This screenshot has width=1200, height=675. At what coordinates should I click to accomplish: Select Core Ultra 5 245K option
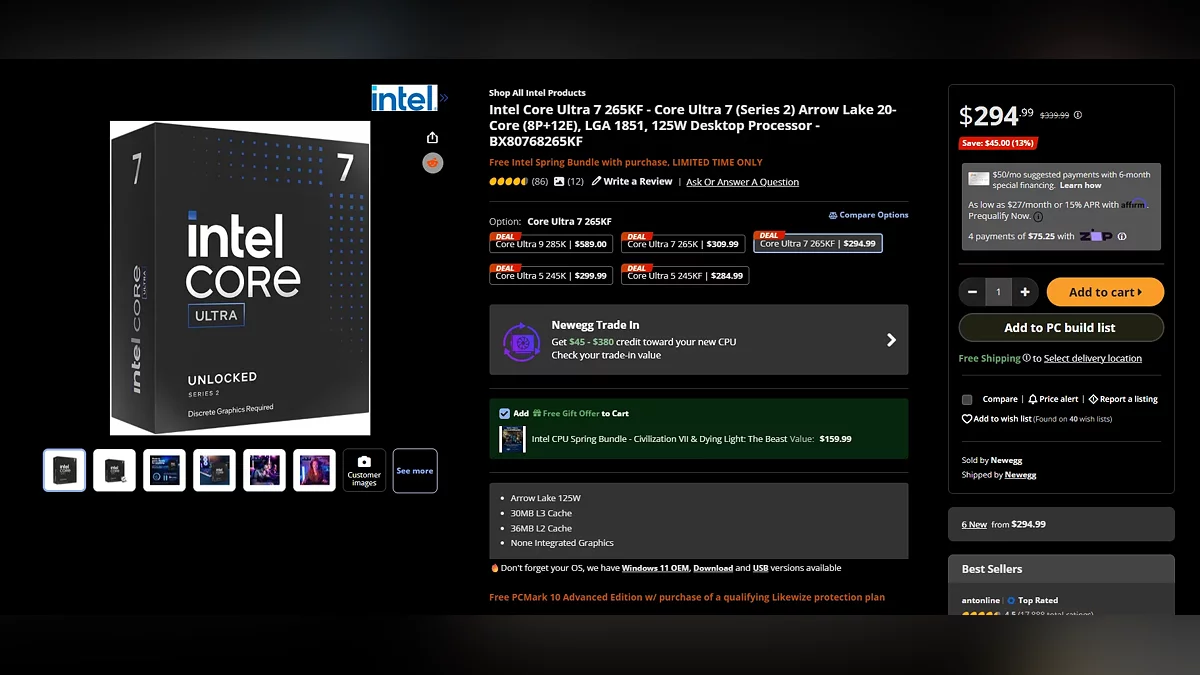[551, 275]
